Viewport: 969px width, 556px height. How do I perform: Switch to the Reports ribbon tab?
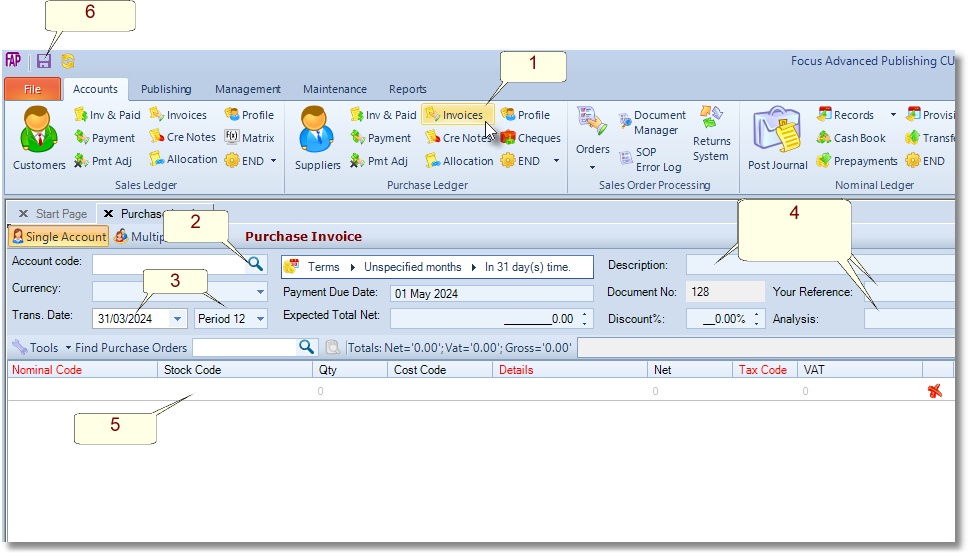coord(408,89)
